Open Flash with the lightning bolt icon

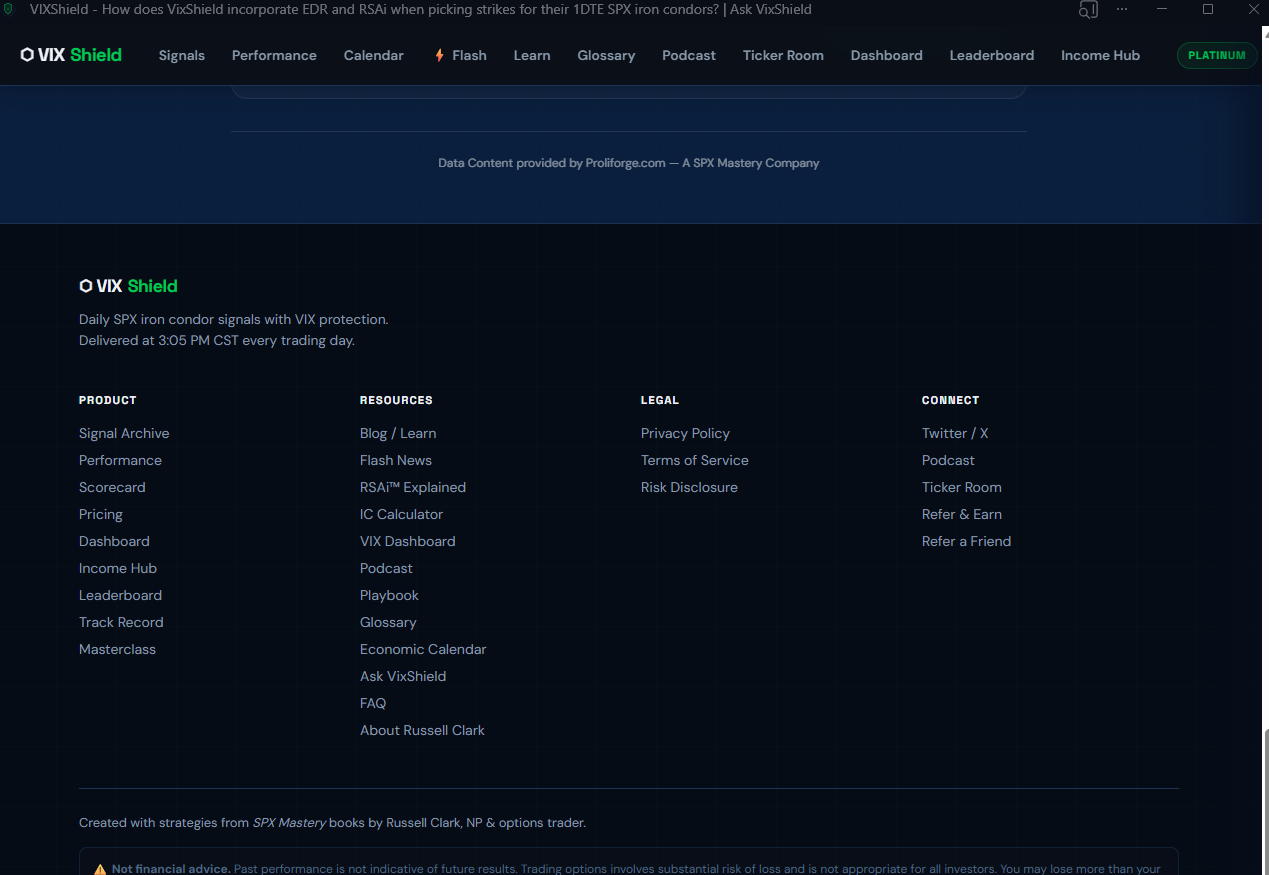point(460,55)
